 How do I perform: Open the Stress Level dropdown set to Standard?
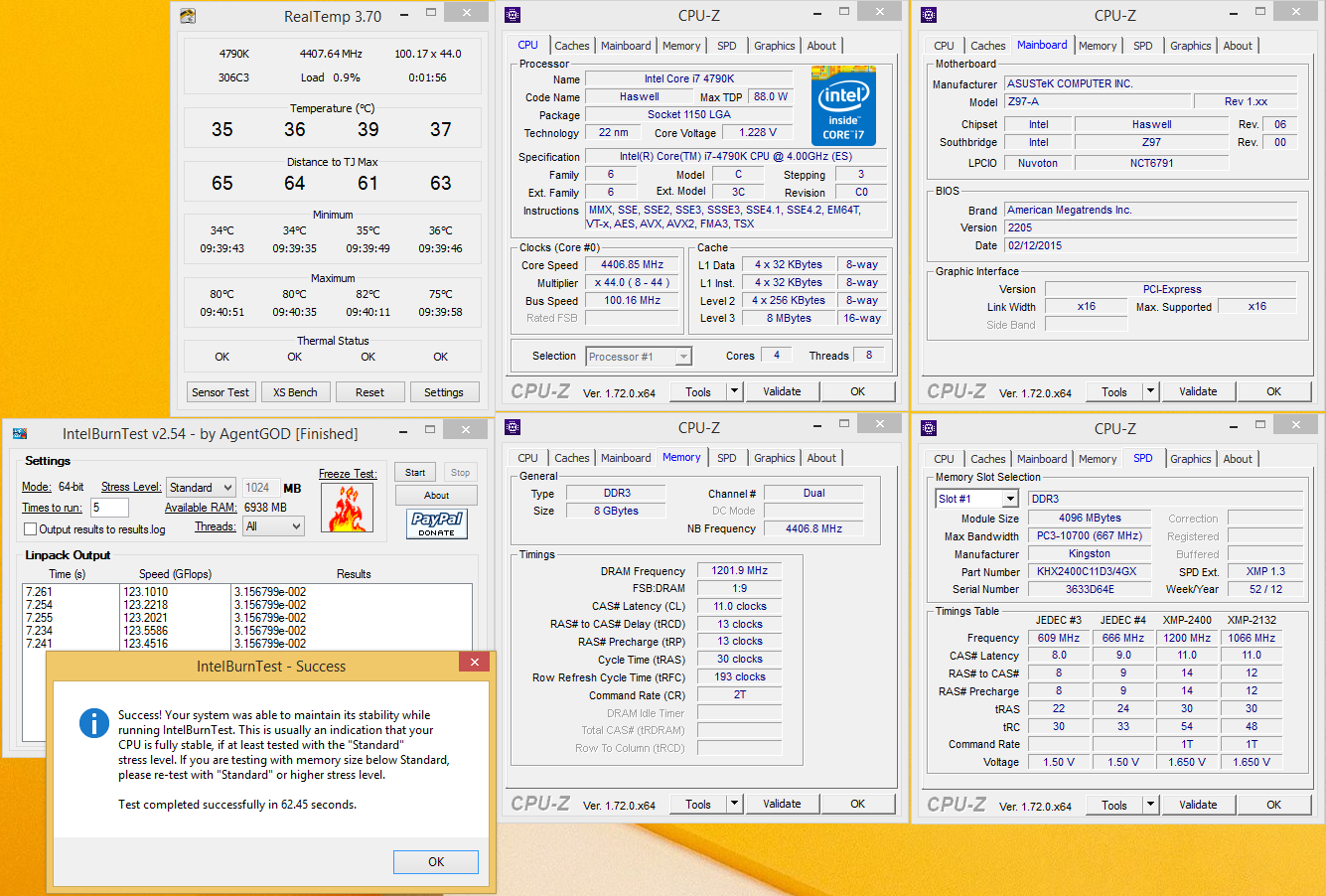click(x=201, y=488)
